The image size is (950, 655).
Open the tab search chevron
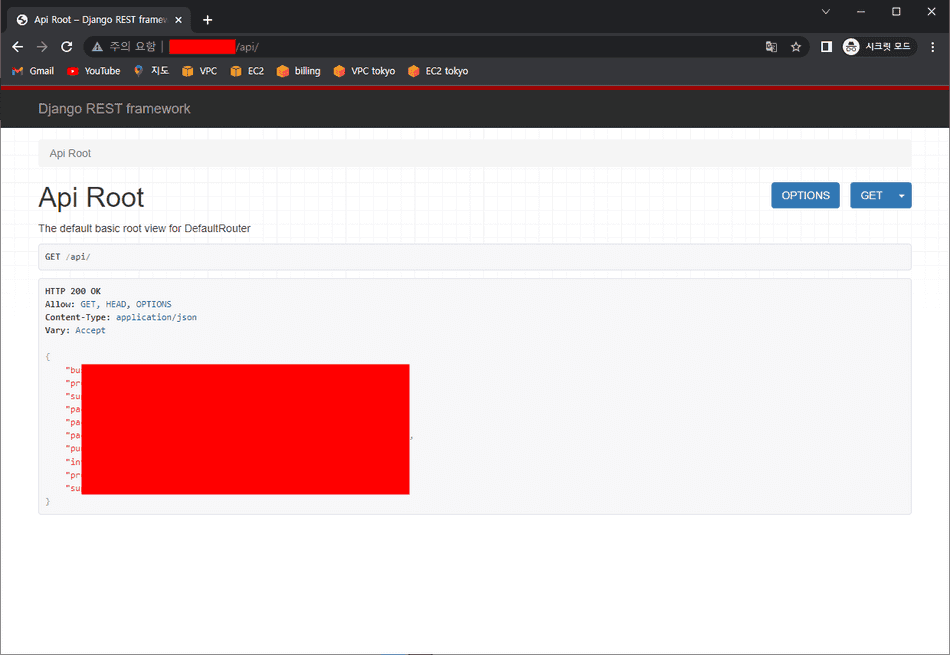pyautogui.click(x=826, y=12)
